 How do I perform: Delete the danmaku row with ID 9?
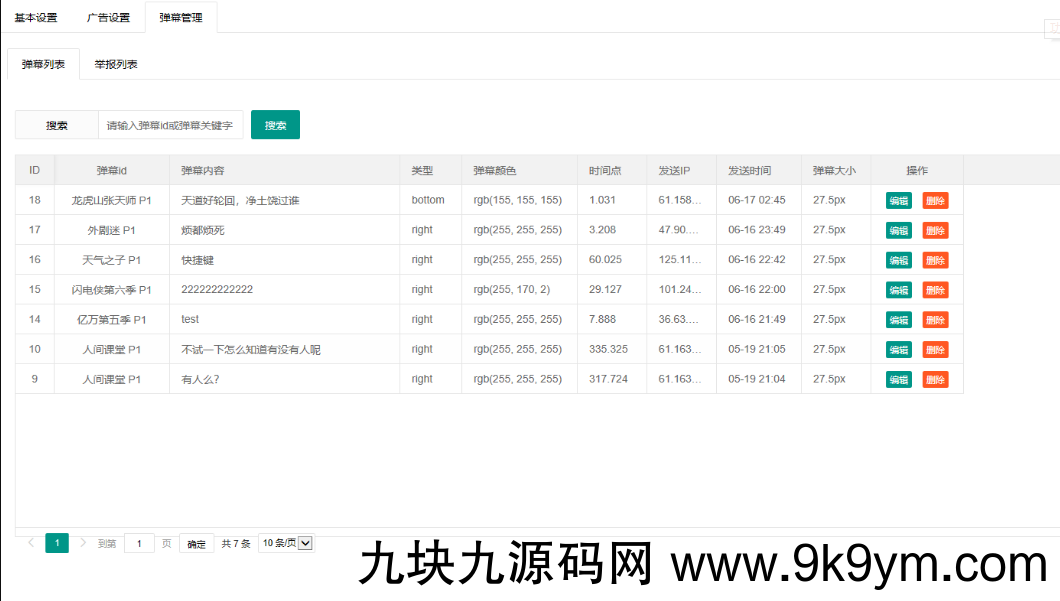935,380
